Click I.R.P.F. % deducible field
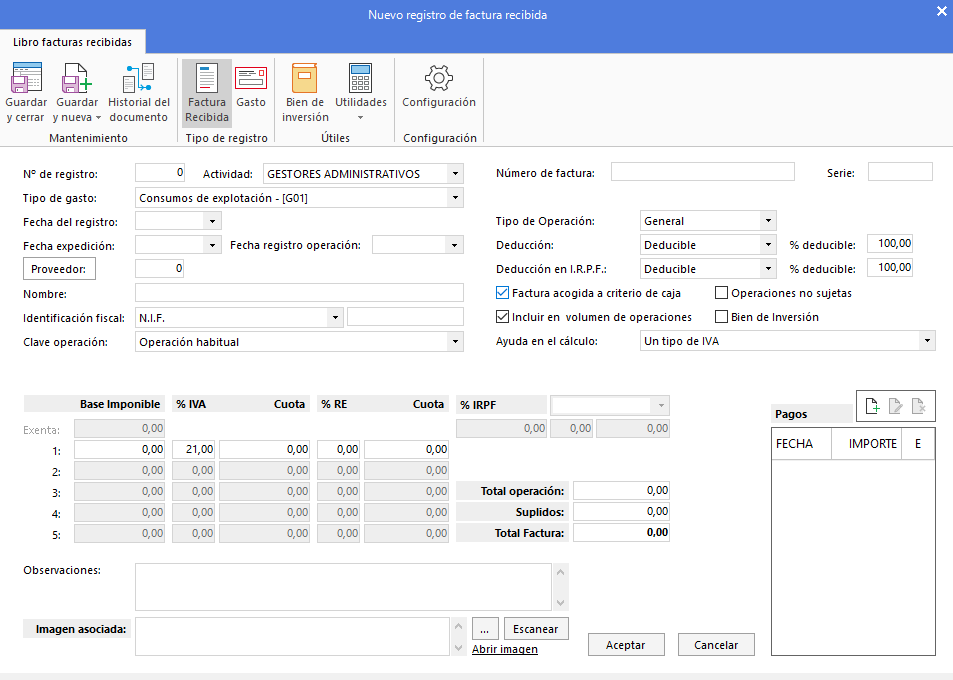The height and width of the screenshot is (680, 953). [x=890, y=267]
